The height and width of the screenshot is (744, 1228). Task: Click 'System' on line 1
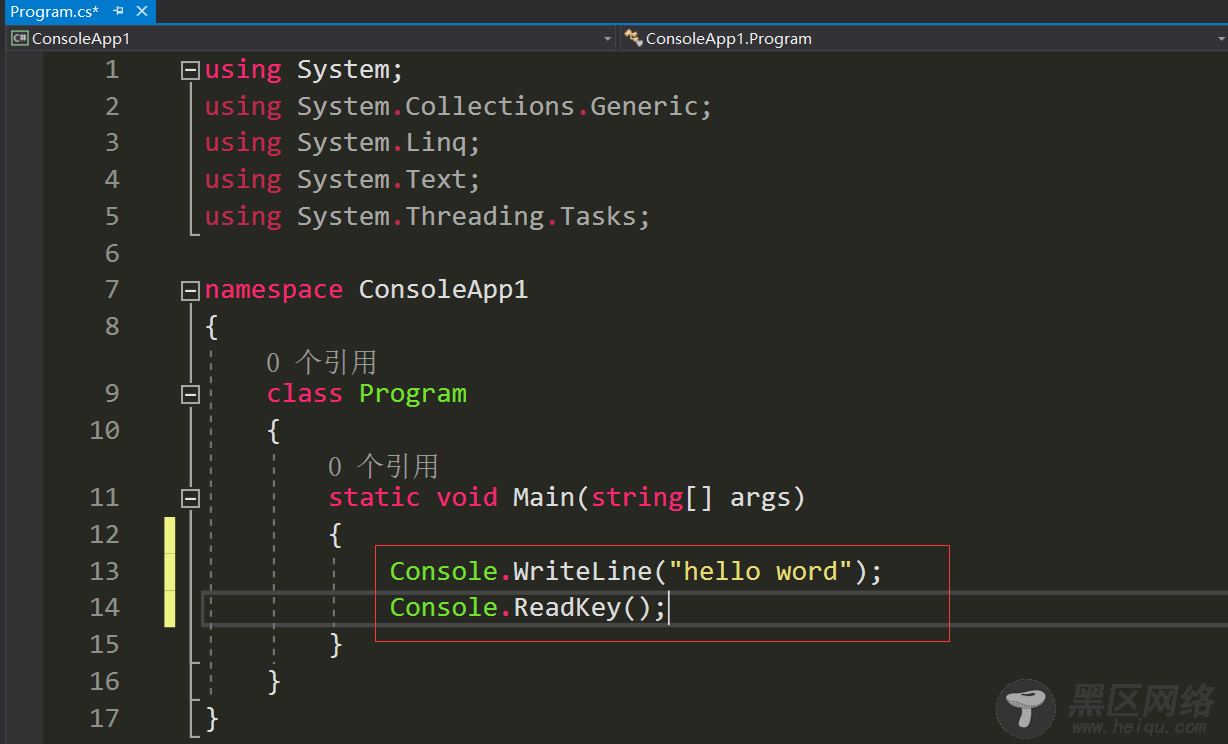(343, 70)
